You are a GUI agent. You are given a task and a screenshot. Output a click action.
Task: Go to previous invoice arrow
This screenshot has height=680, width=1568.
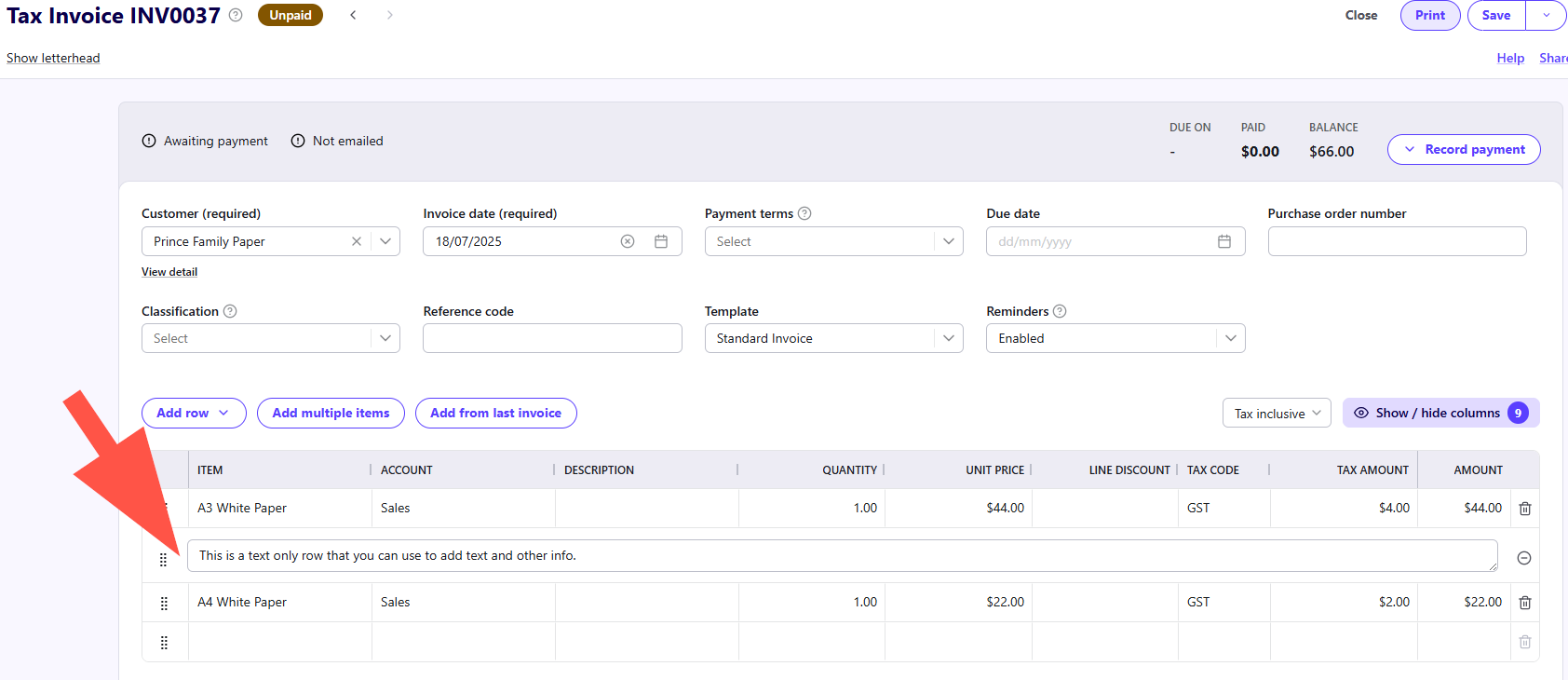[x=353, y=15]
